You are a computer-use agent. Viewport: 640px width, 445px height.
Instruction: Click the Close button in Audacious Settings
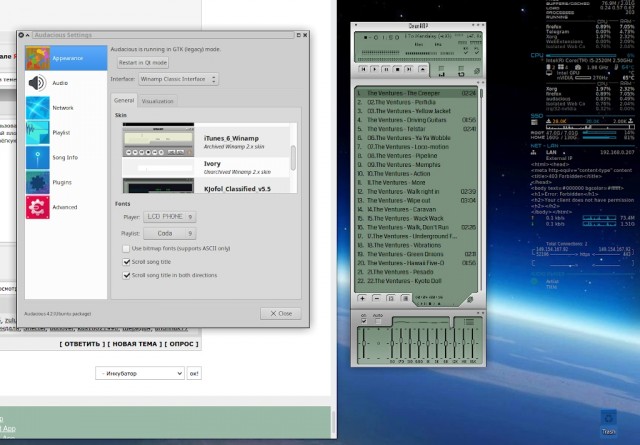[281, 314]
